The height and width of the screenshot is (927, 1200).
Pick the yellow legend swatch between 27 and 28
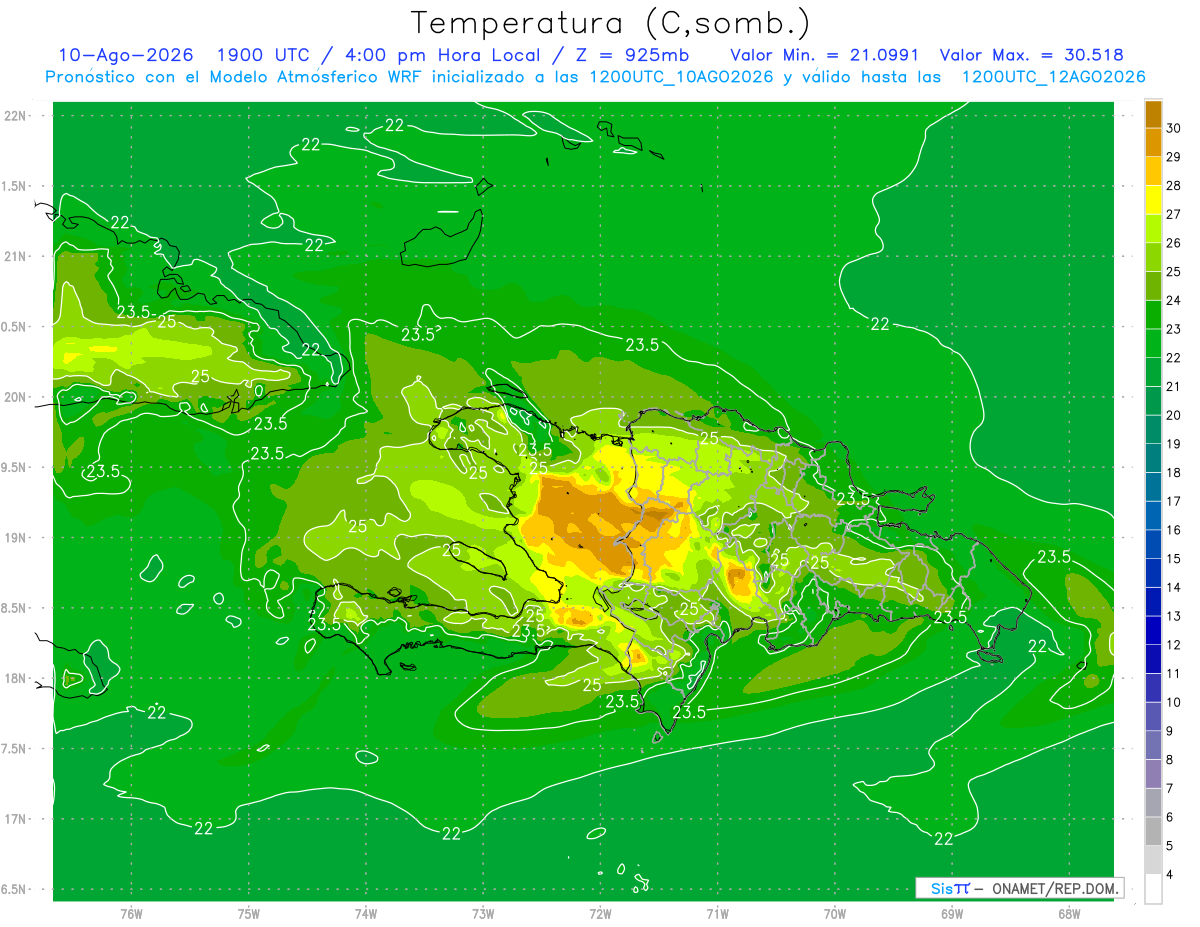click(x=1153, y=200)
